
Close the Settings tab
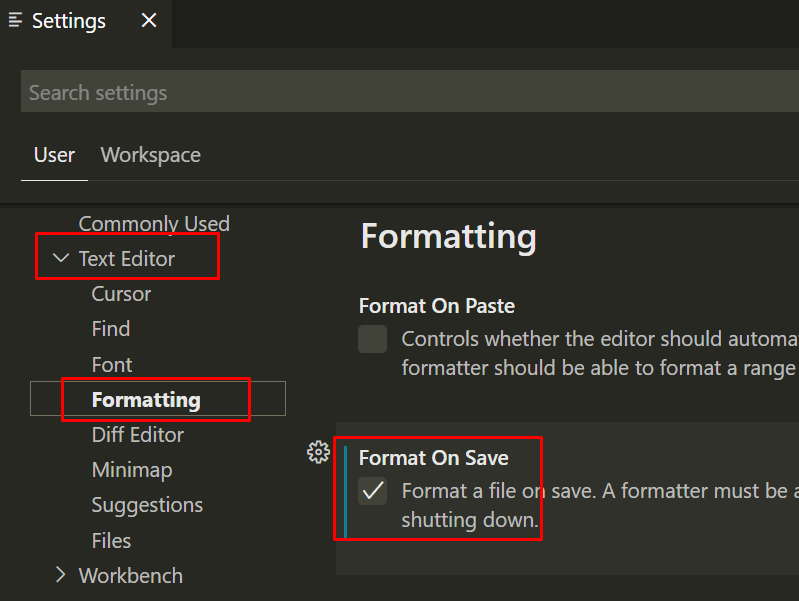pos(149,20)
